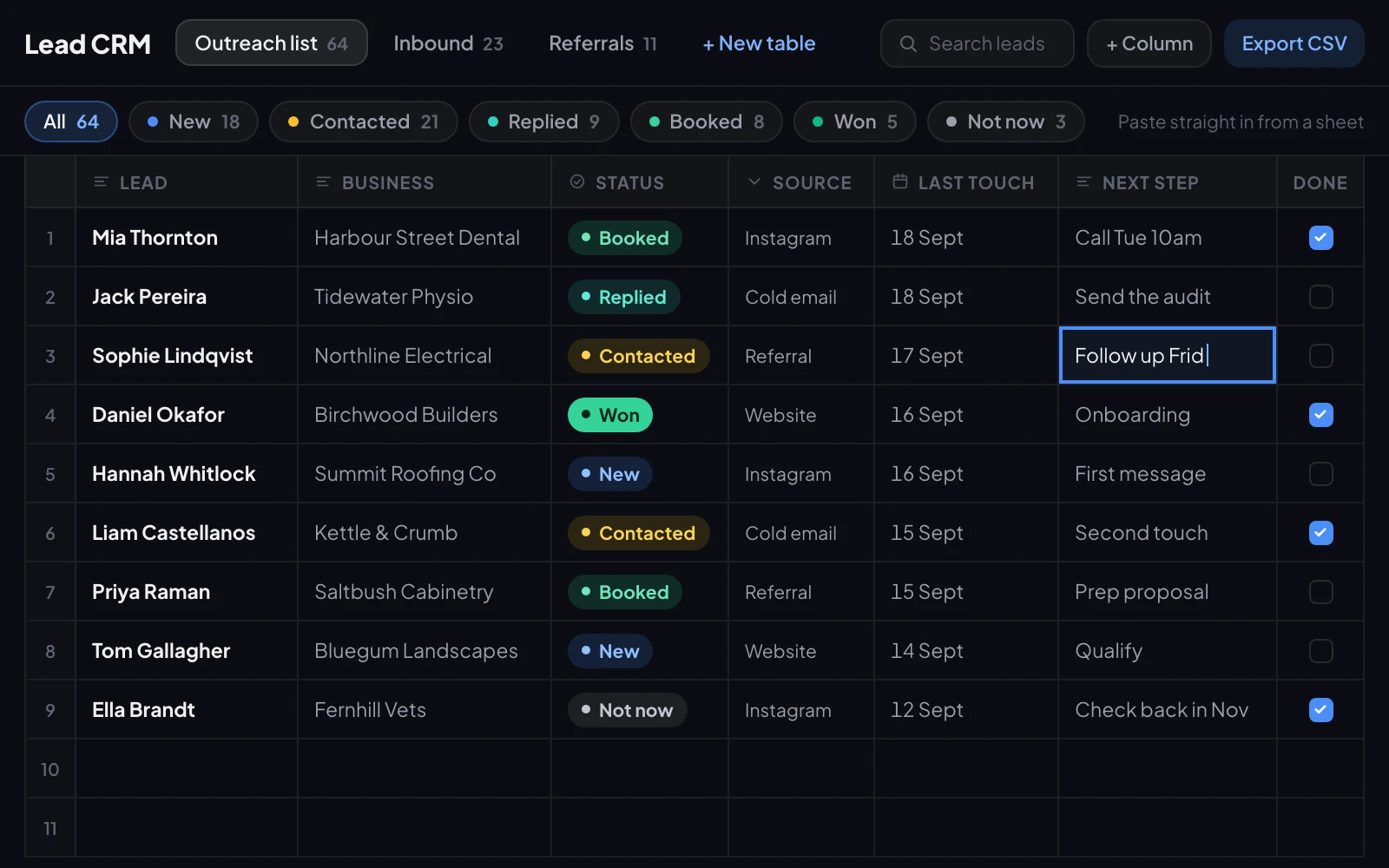
Task: Check Done for Tom Gallagher
Action: (1320, 651)
